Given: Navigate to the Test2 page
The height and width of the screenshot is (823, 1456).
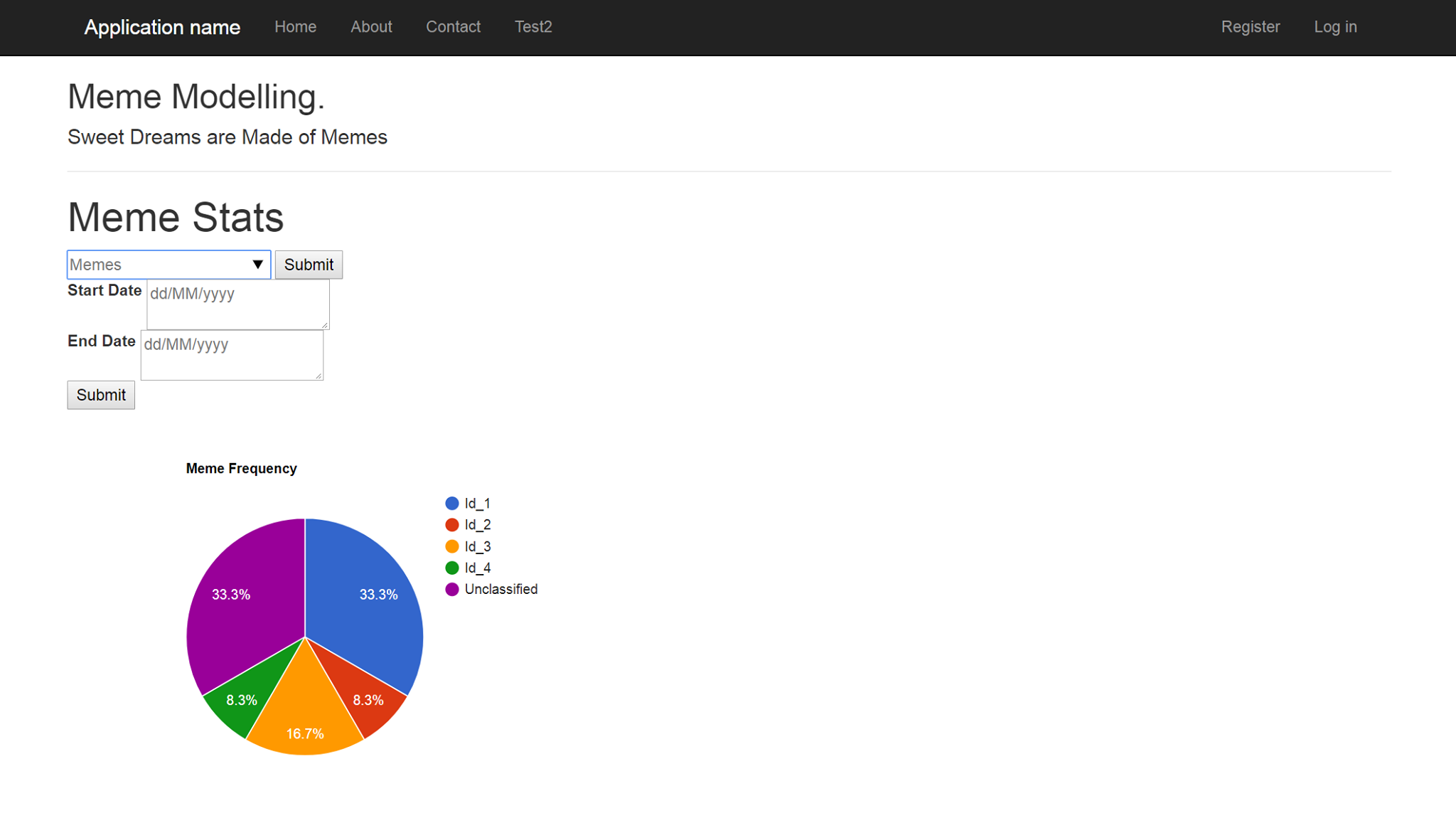Looking at the screenshot, I should [533, 27].
